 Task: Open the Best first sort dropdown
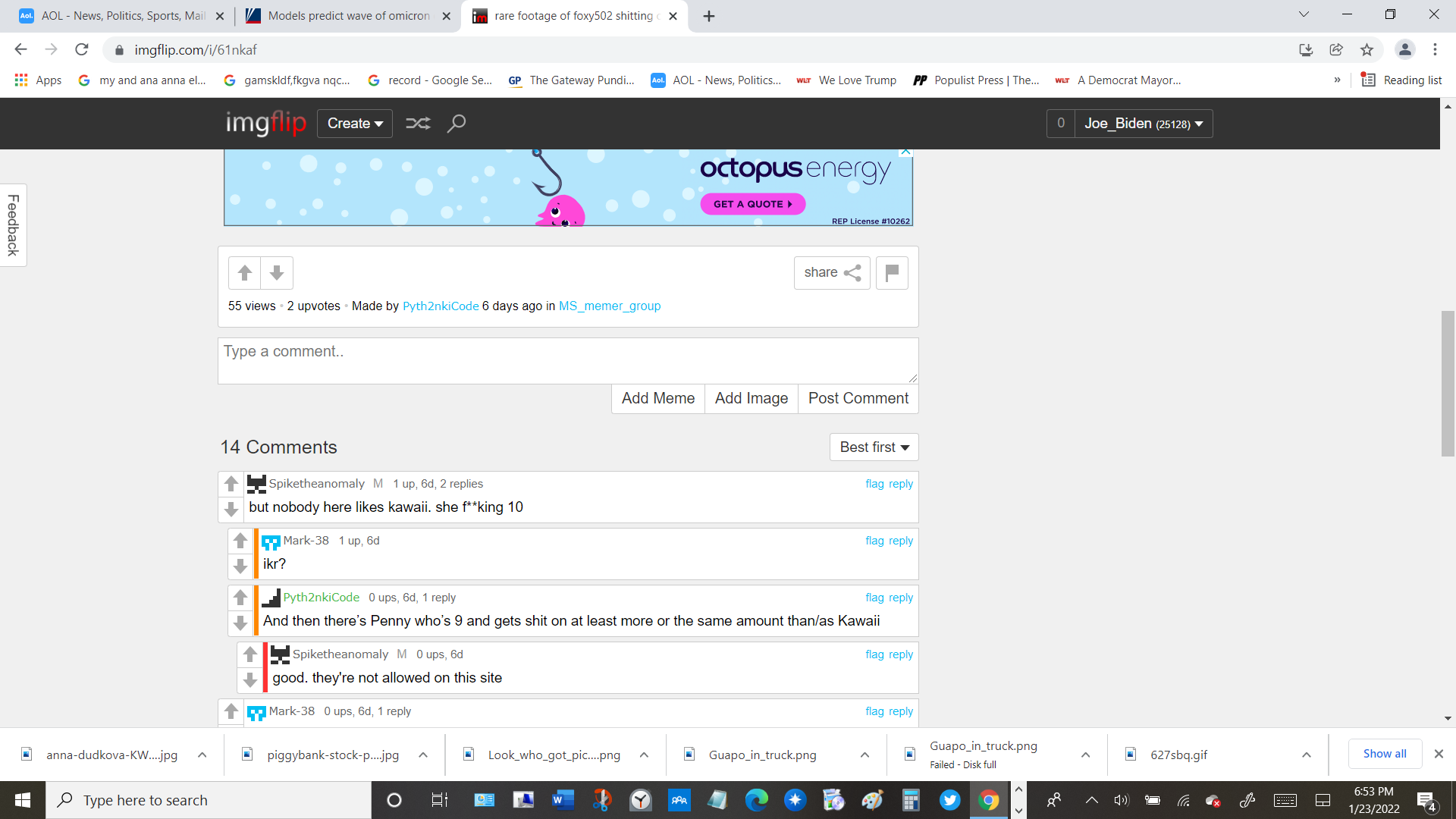click(874, 447)
